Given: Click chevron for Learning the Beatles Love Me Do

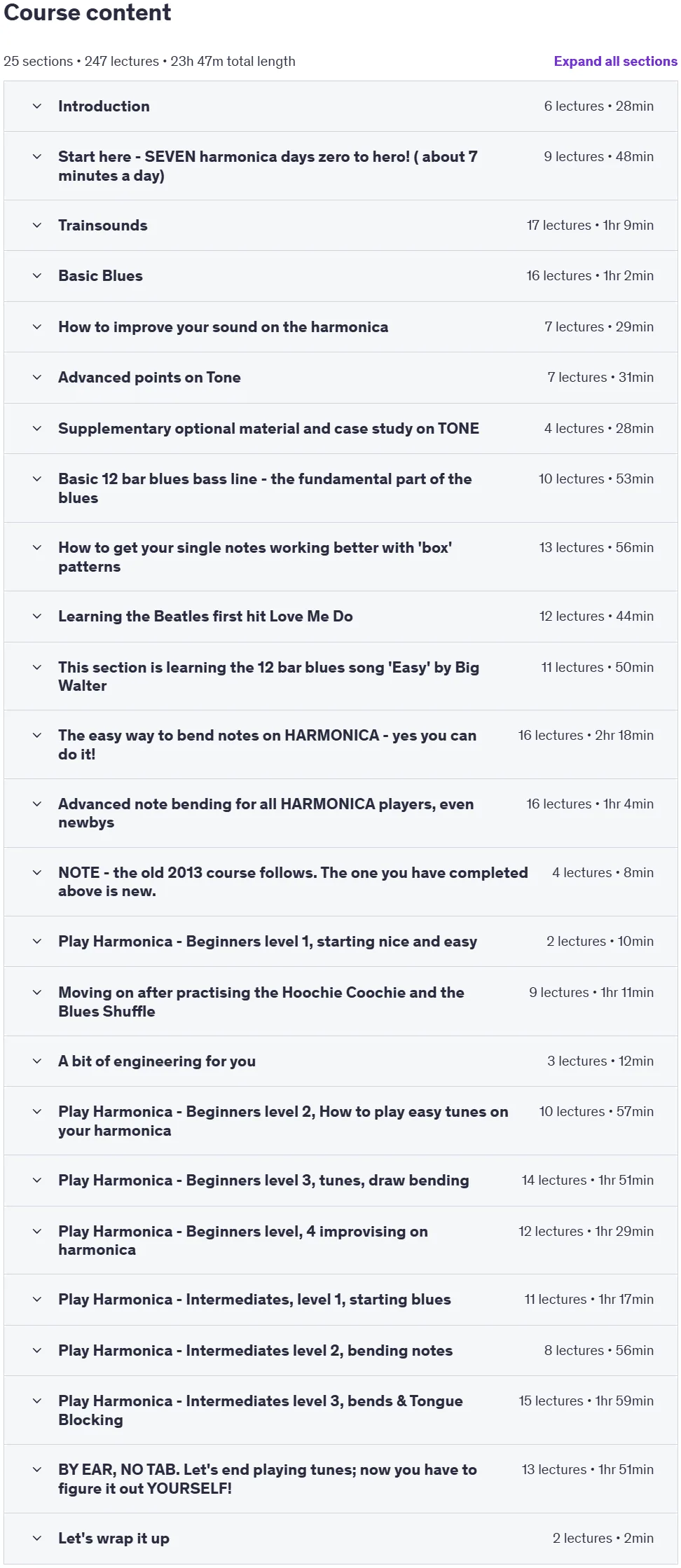Looking at the screenshot, I should pos(37,617).
